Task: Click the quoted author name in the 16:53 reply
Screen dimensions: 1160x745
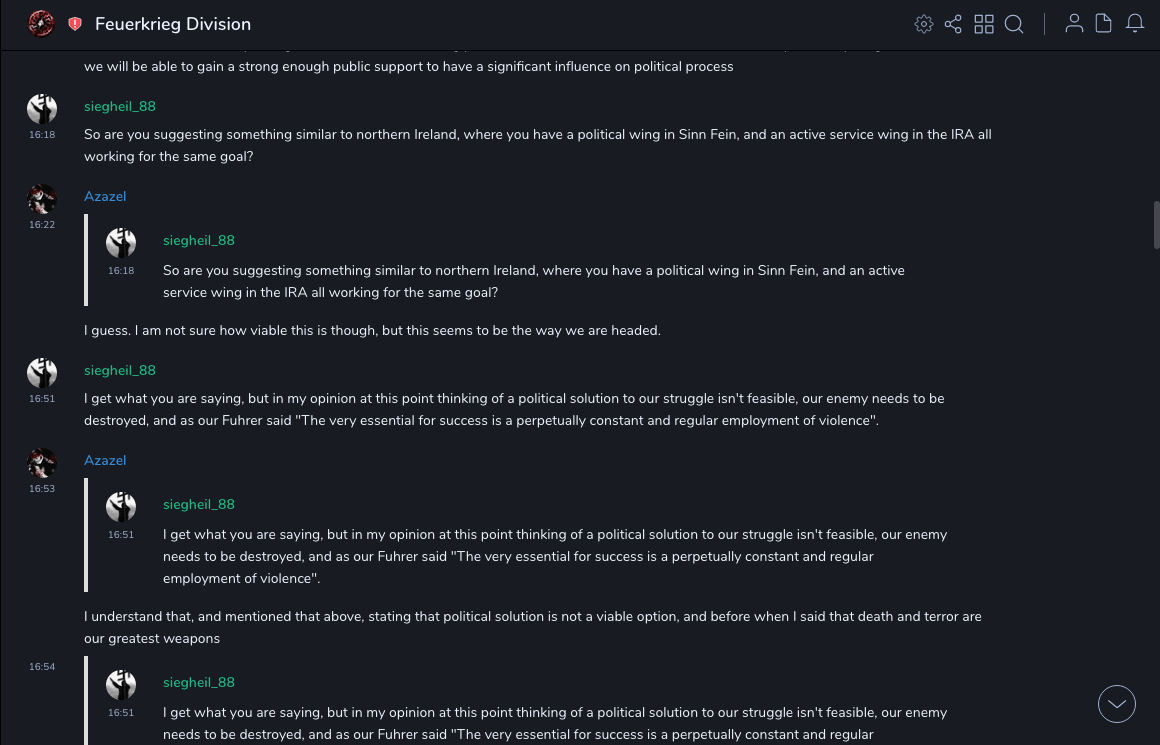Action: (199, 505)
